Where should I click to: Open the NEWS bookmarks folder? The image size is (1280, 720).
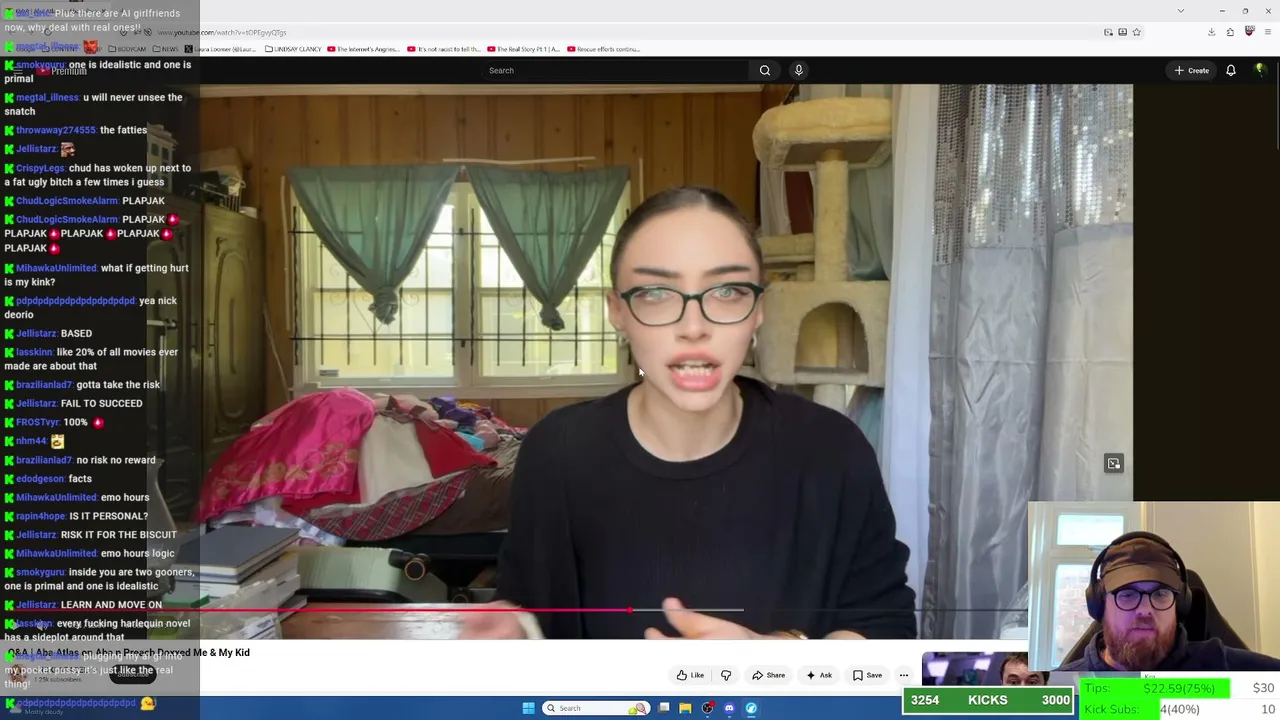[x=165, y=49]
